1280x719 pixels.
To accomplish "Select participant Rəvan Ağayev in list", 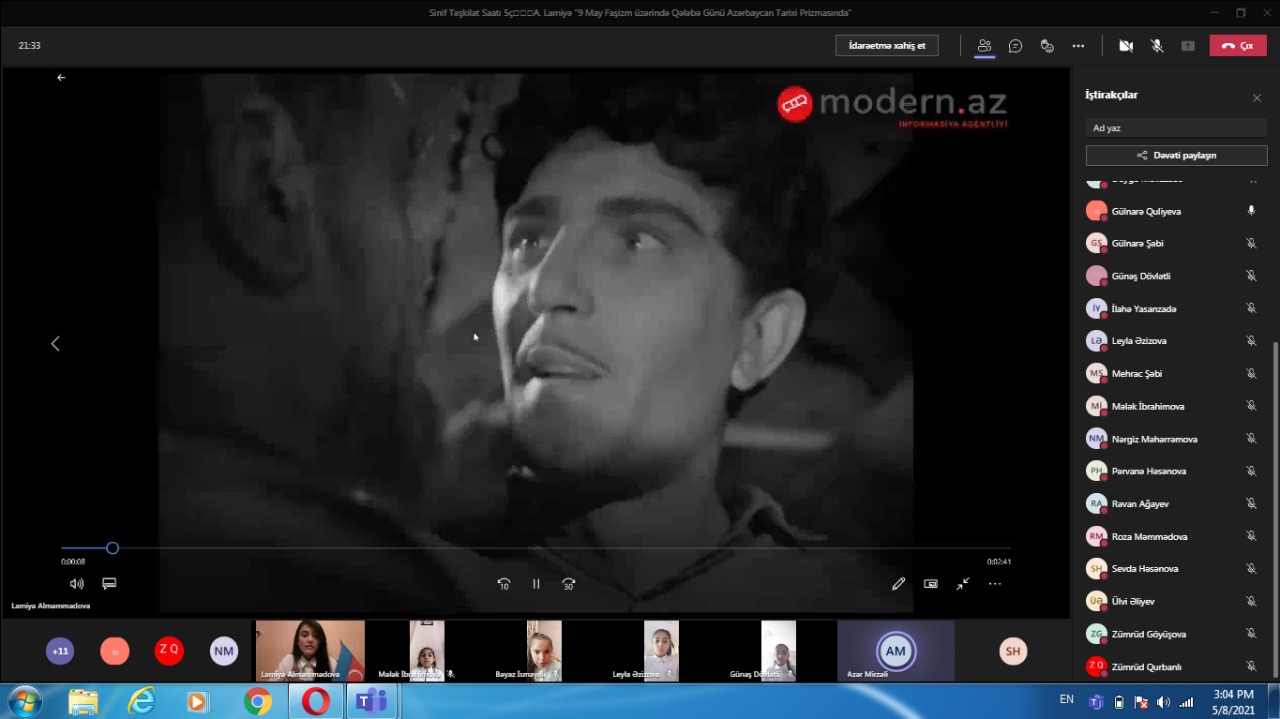I will pyautogui.click(x=1172, y=503).
